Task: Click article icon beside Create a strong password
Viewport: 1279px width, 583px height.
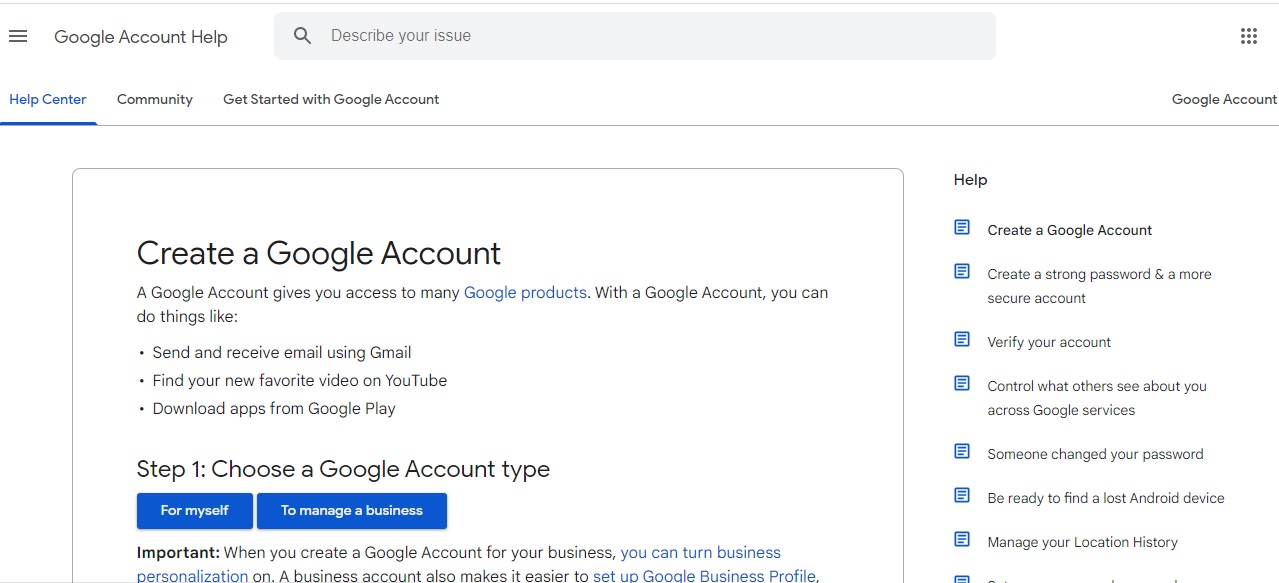Action: pyautogui.click(x=962, y=272)
